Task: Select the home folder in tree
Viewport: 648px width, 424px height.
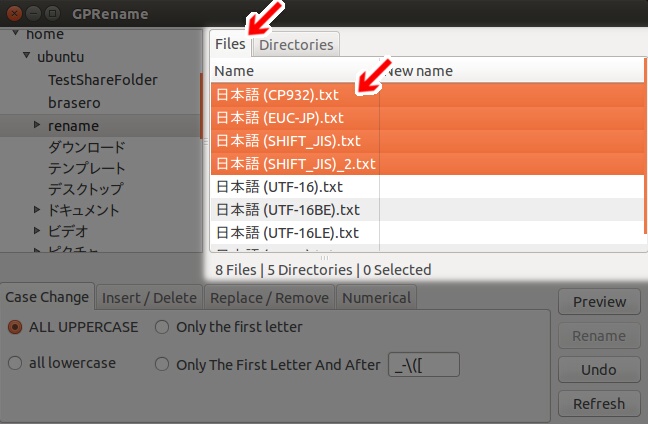Action: [45, 34]
